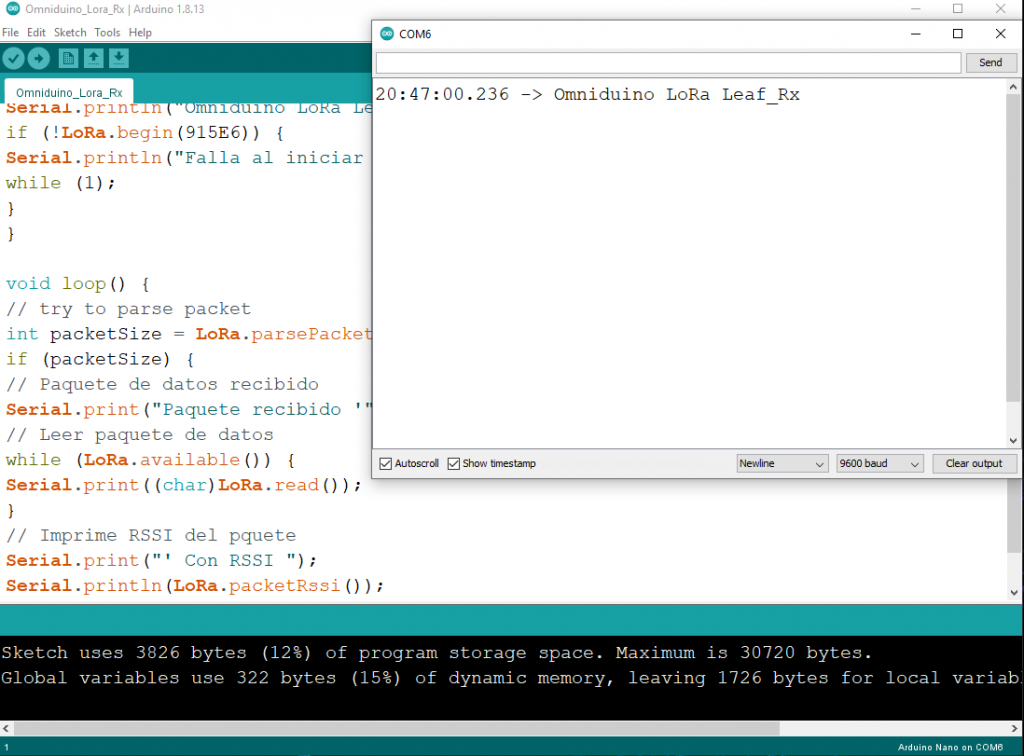Viewport: 1024px width, 756px height.
Task: Select the Omniduino_Lora_Rx tab
Action: tap(69, 93)
